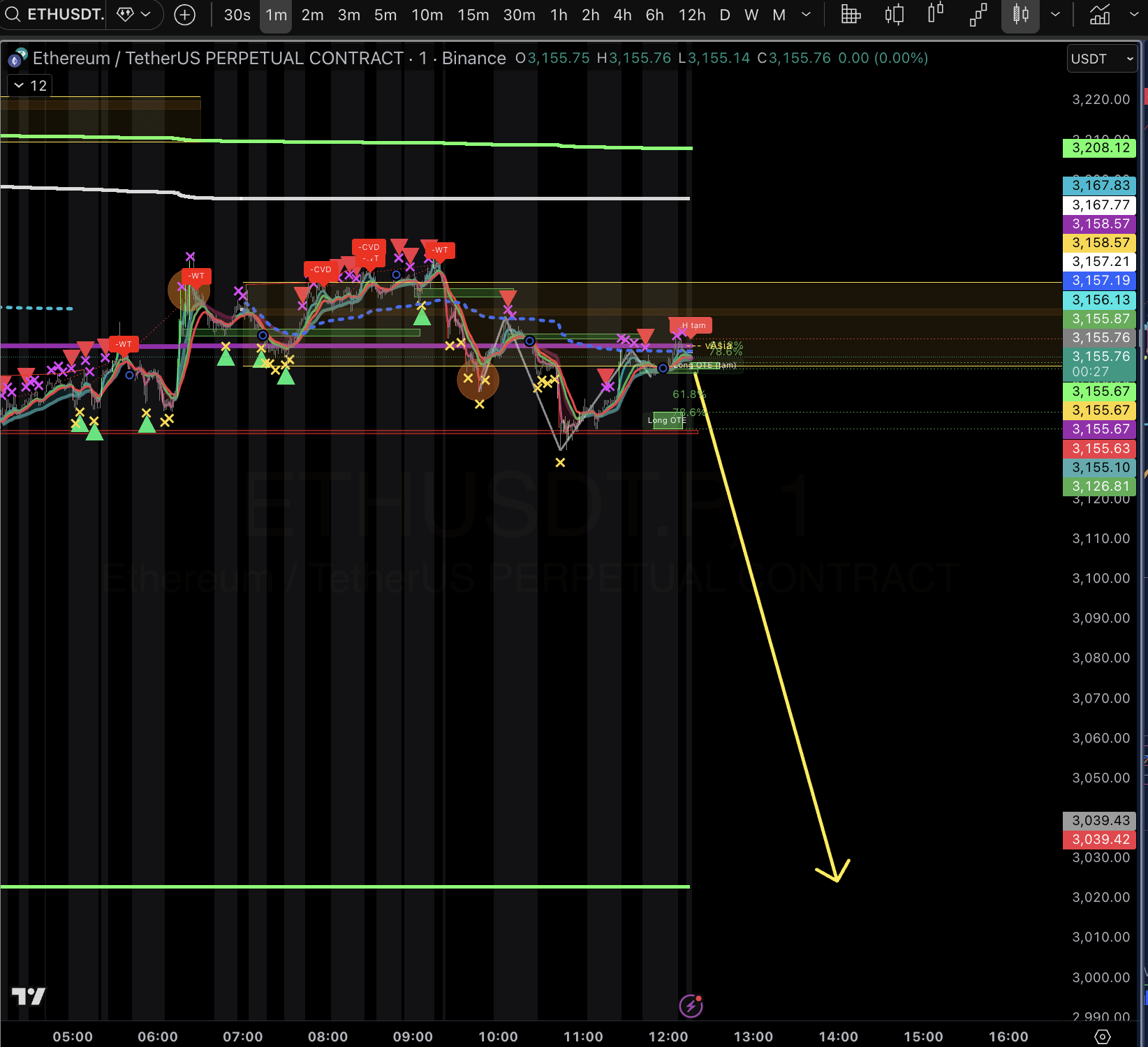
Task: Switch to 4h timeframe
Action: (x=623, y=15)
